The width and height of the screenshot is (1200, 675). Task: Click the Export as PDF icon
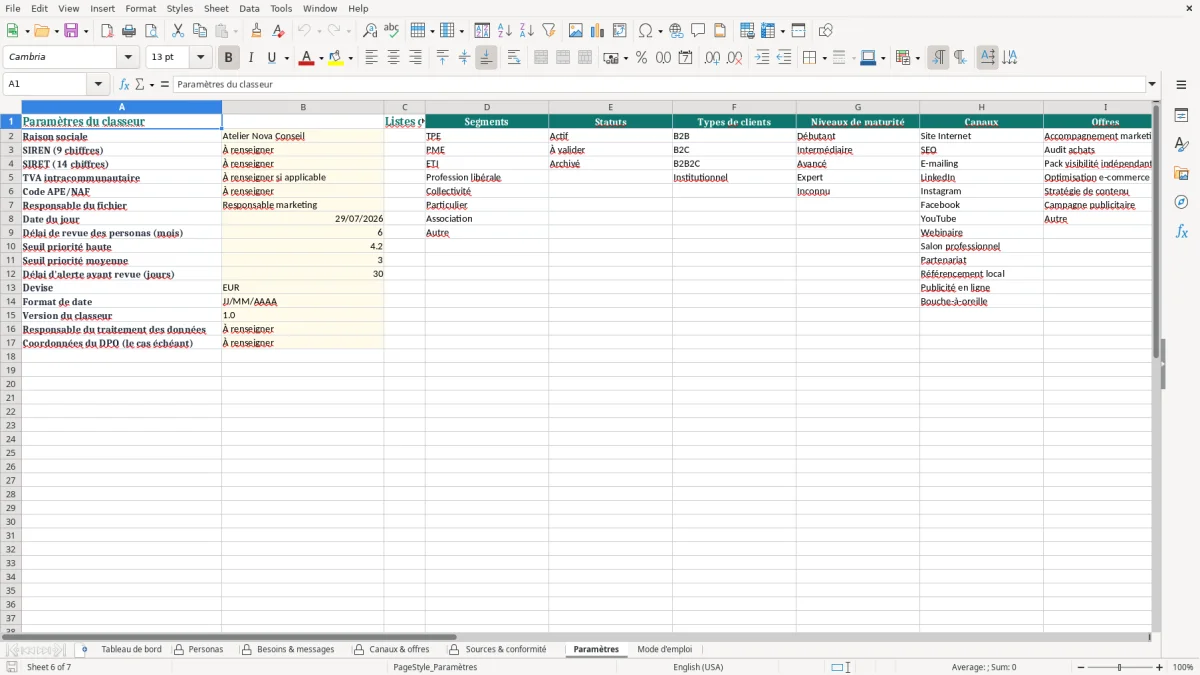tap(107, 31)
